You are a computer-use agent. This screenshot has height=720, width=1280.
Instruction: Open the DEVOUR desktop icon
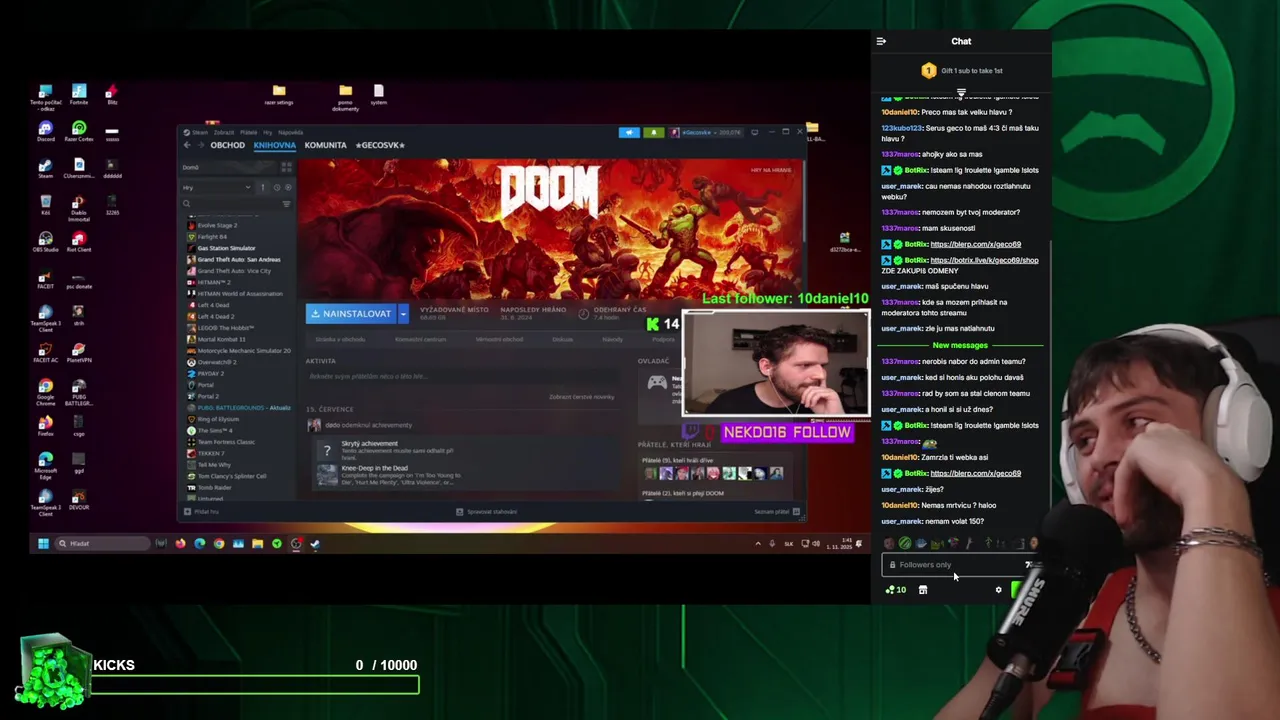79,500
